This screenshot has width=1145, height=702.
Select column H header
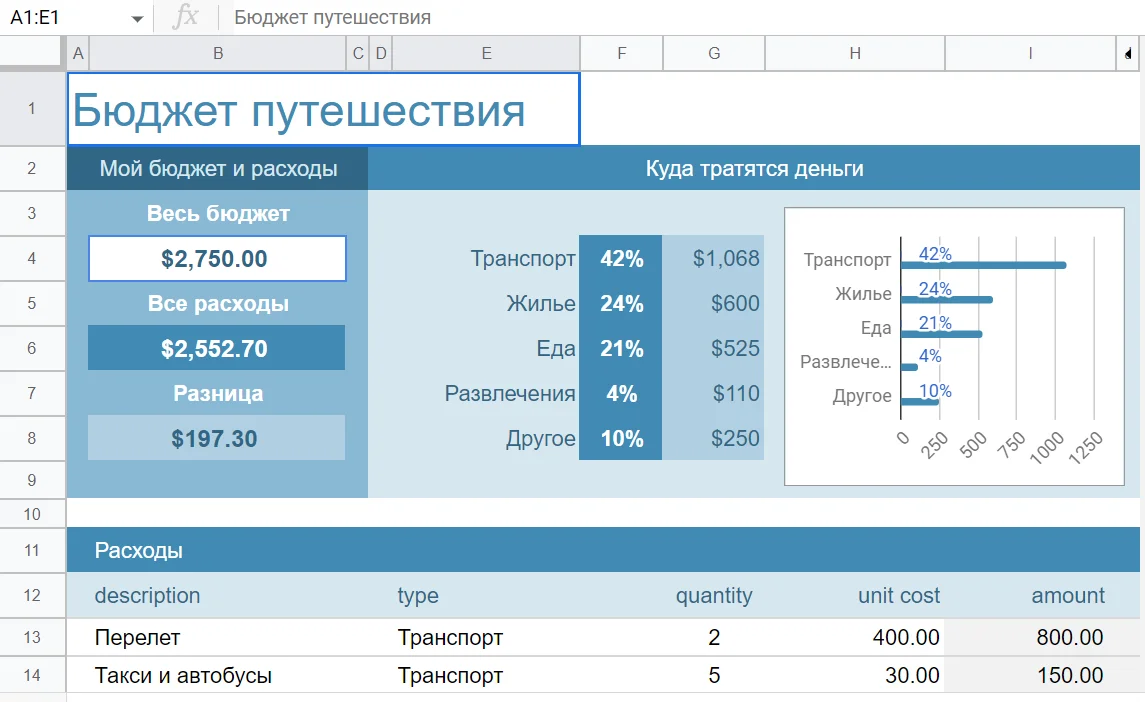[854, 54]
